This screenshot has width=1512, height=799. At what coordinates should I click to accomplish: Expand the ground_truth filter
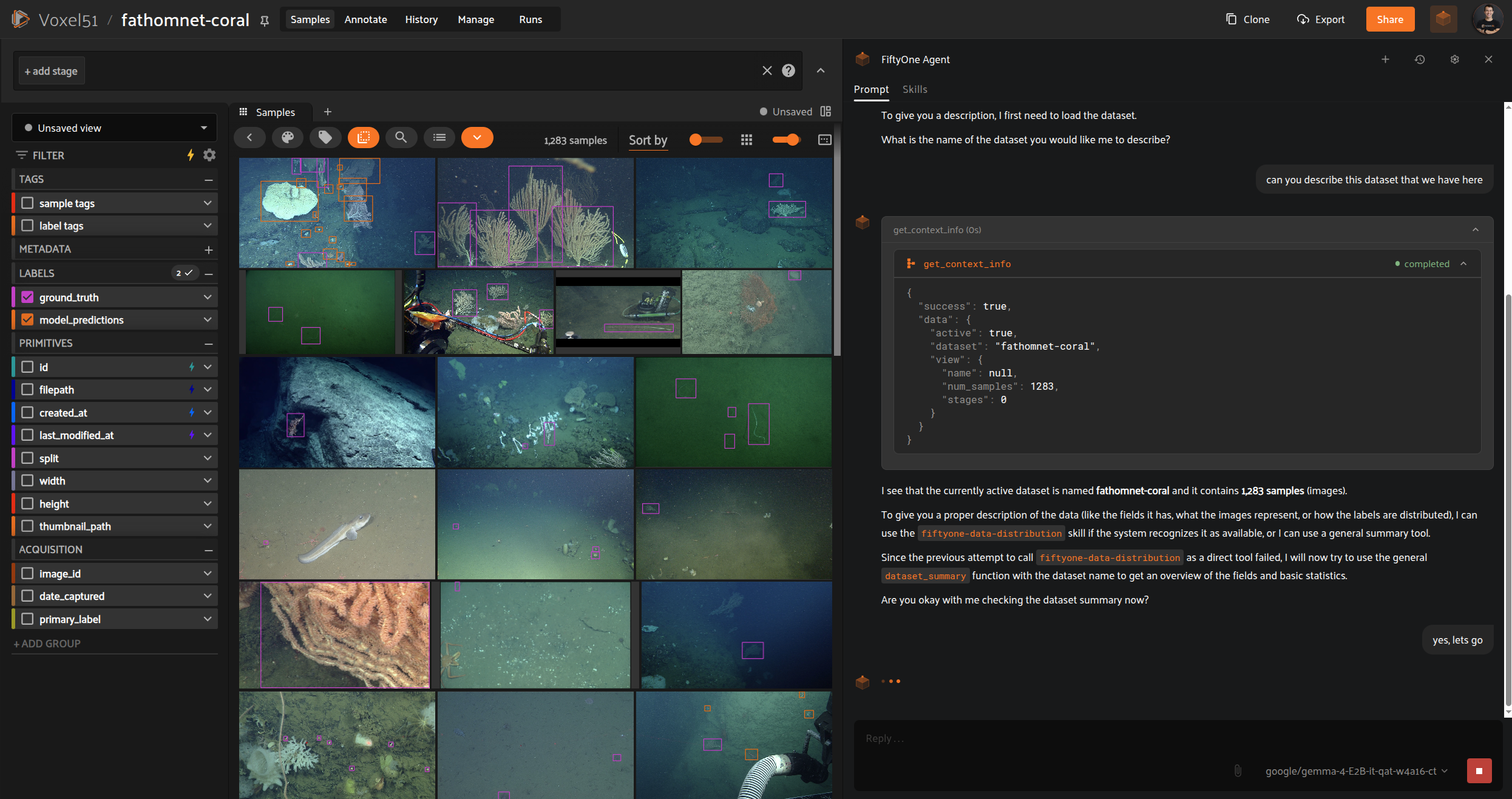click(x=208, y=297)
